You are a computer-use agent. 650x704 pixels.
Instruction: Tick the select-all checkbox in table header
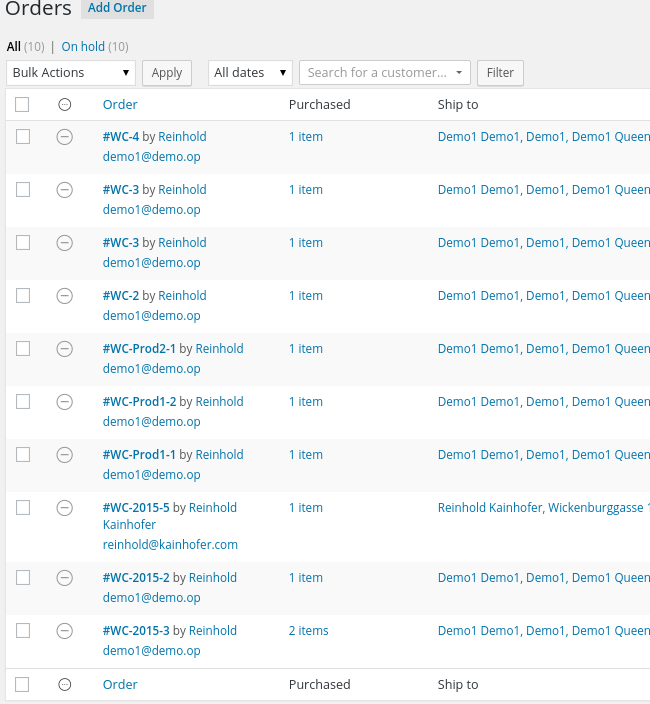23,105
